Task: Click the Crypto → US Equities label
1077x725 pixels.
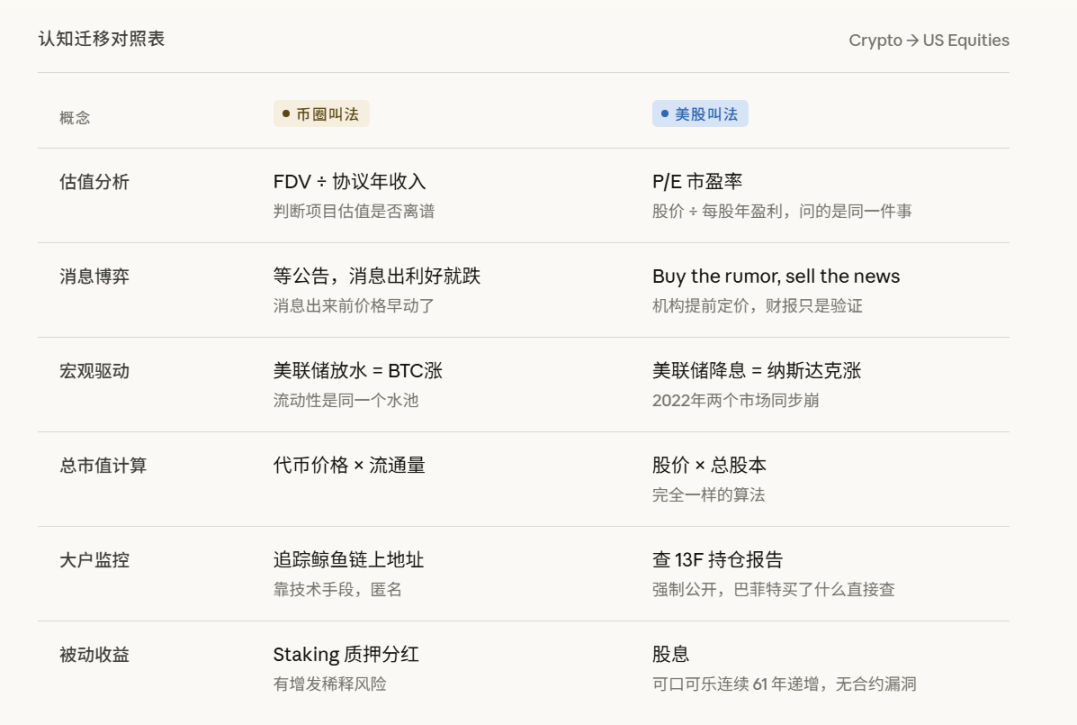Action: coord(928,40)
